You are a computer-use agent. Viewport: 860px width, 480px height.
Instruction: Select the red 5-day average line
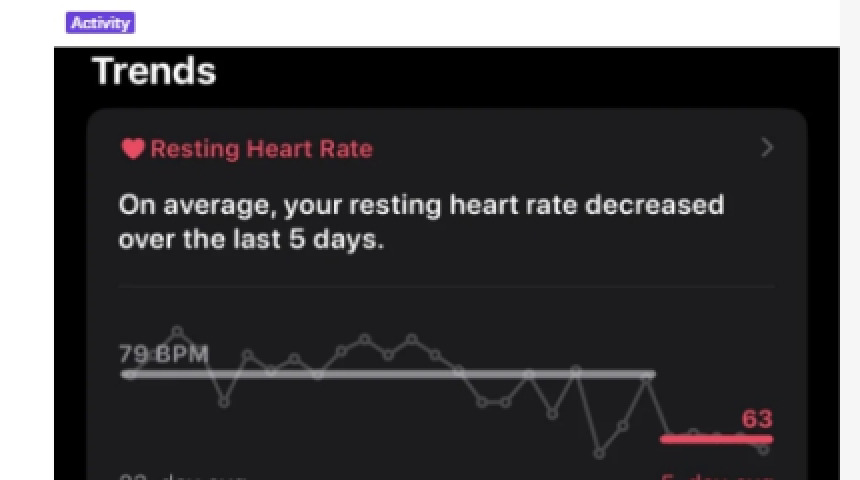click(716, 439)
